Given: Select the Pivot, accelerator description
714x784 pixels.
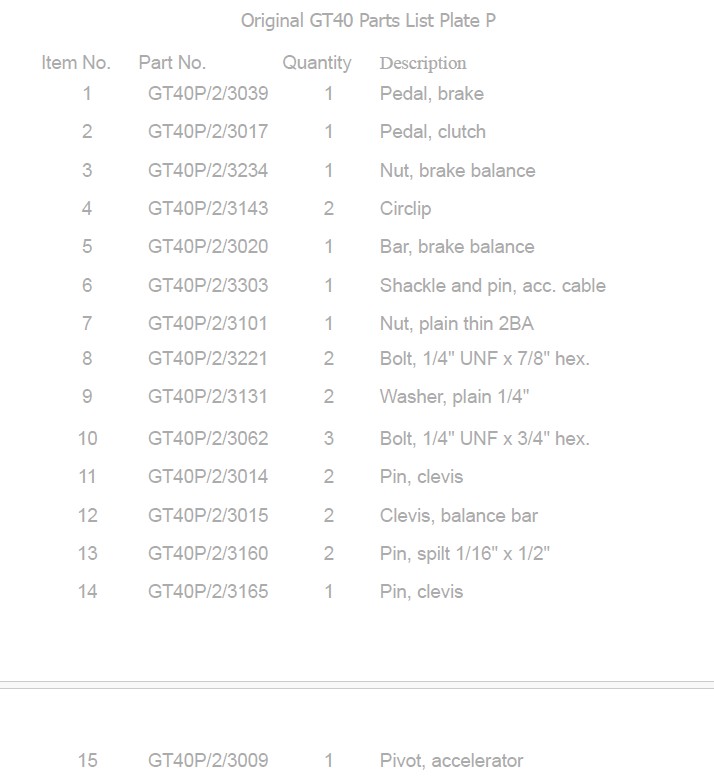Looking at the screenshot, I should pos(451,761).
